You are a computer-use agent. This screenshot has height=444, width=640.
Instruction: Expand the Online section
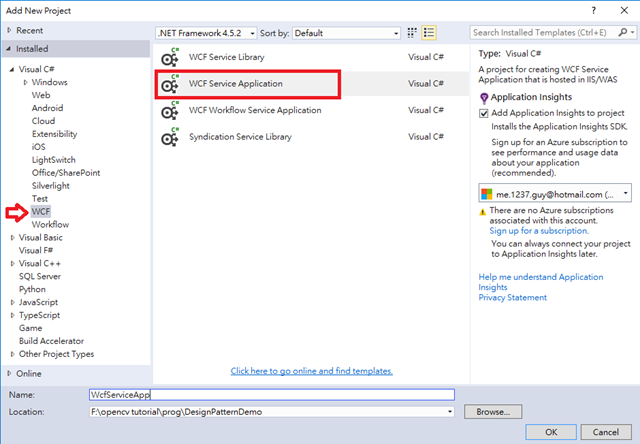click(x=9, y=373)
